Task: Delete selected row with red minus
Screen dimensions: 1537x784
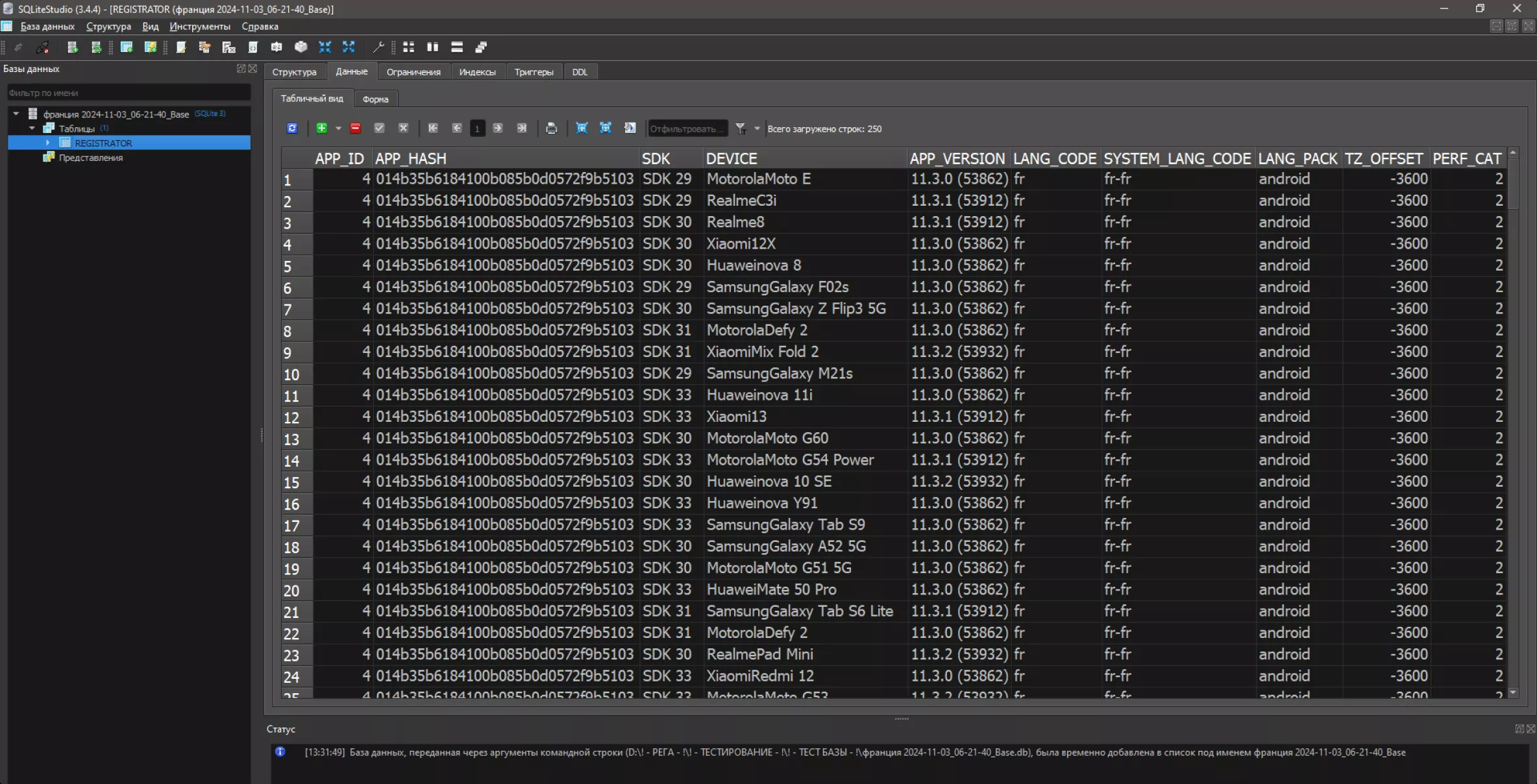Action: click(x=355, y=128)
